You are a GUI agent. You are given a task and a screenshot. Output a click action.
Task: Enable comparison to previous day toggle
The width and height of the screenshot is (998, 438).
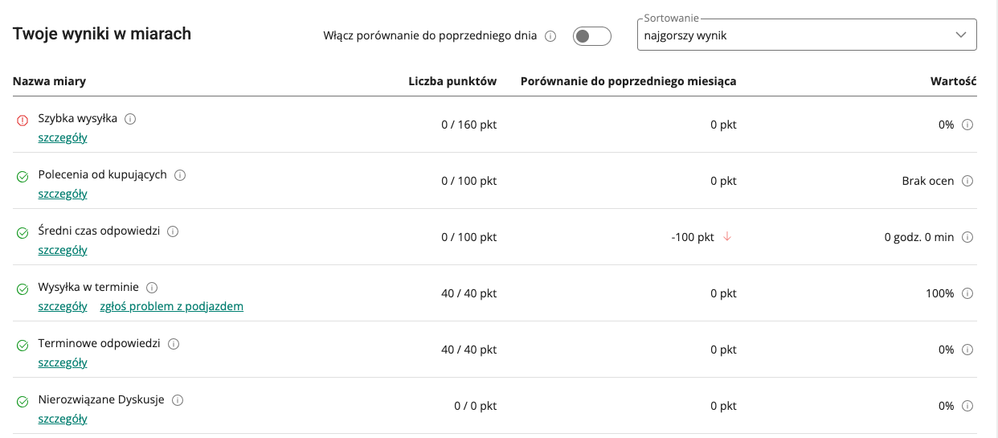click(592, 36)
